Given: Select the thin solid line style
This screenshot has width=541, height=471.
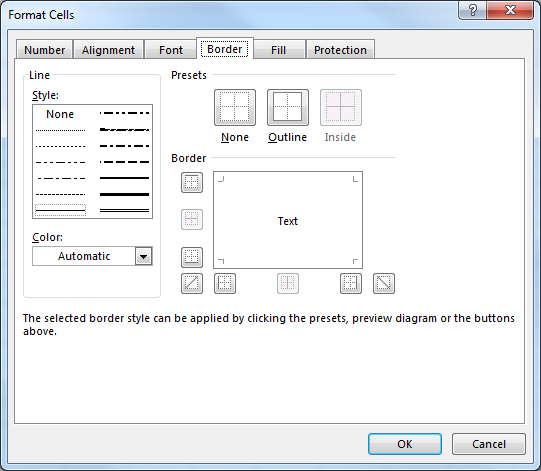Looking at the screenshot, I should 60,210.
